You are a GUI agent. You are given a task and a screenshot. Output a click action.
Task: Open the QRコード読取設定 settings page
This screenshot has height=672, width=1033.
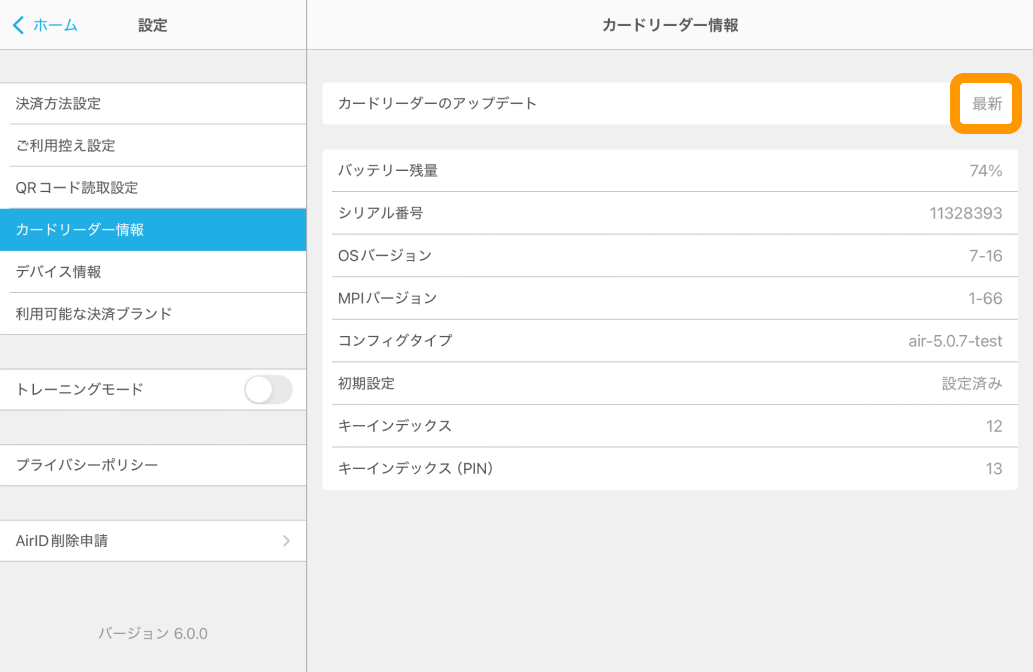tap(154, 187)
